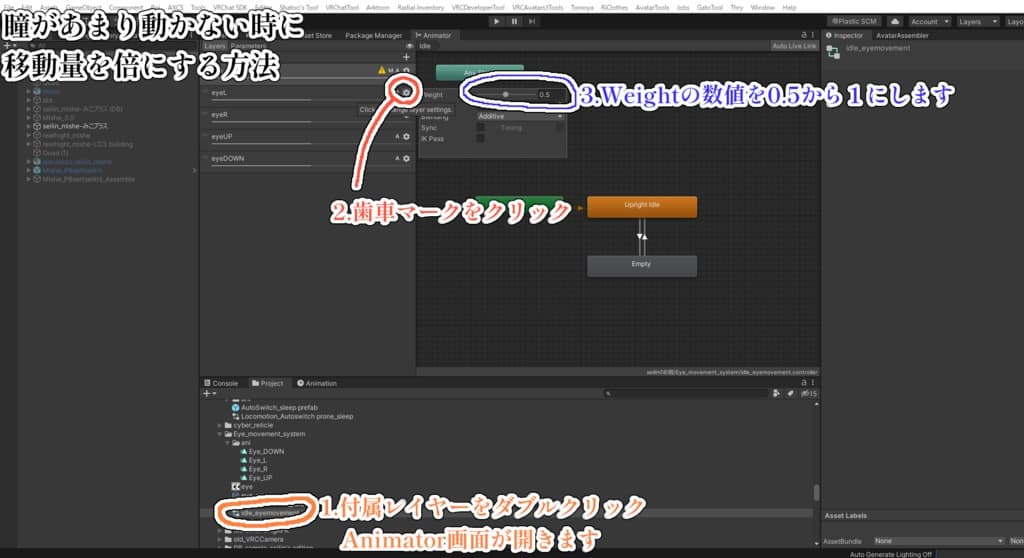
Task: Click the Project panel vertical scrollbar
Action: [816, 491]
